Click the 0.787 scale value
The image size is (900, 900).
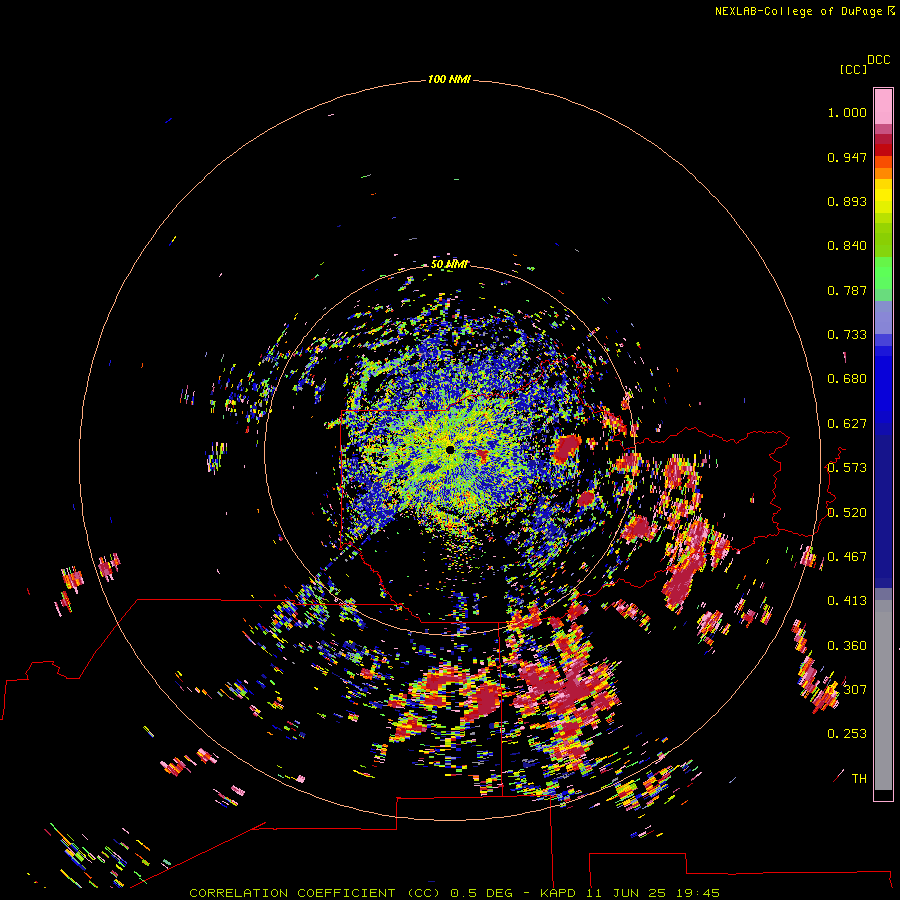click(847, 290)
